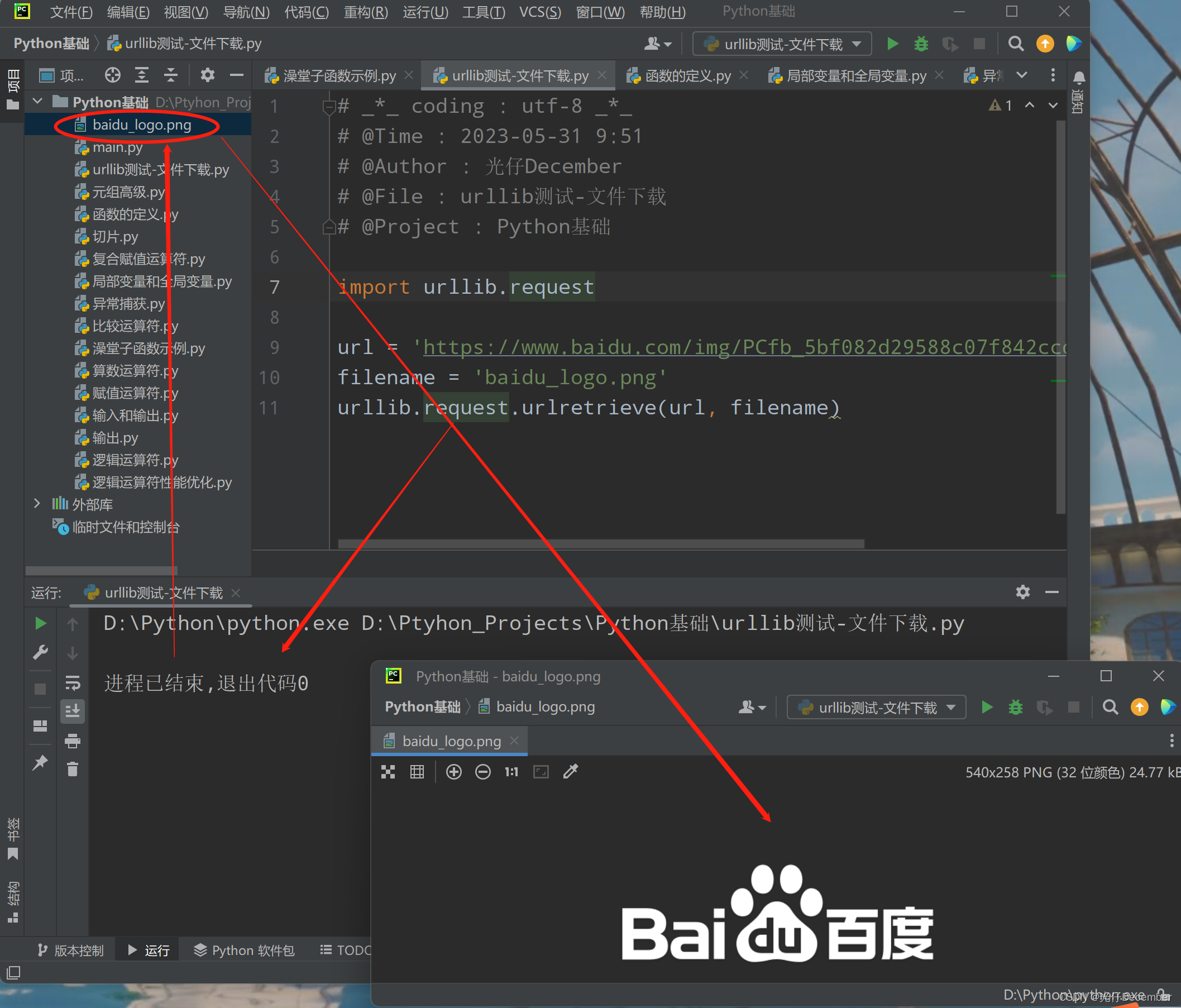The height and width of the screenshot is (1008, 1181).
Task: Toggle grid display in image viewer
Action: pyautogui.click(x=417, y=772)
